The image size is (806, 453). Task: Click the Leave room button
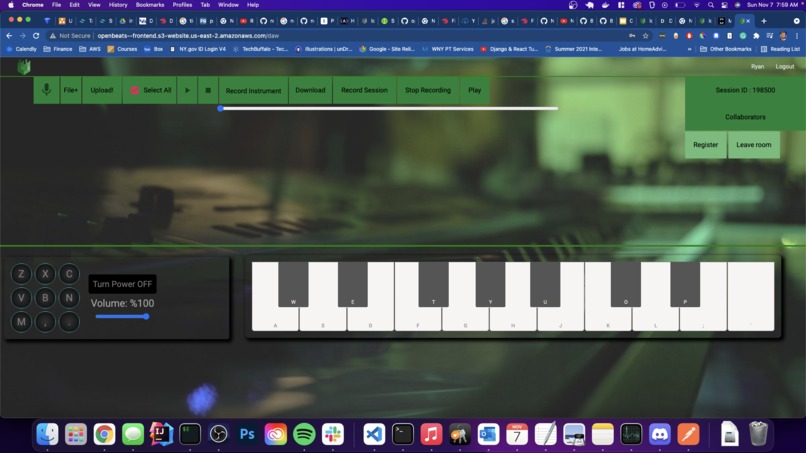tap(754, 144)
